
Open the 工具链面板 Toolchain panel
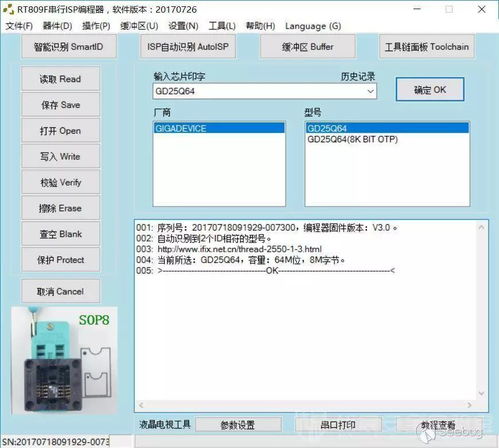pos(427,47)
